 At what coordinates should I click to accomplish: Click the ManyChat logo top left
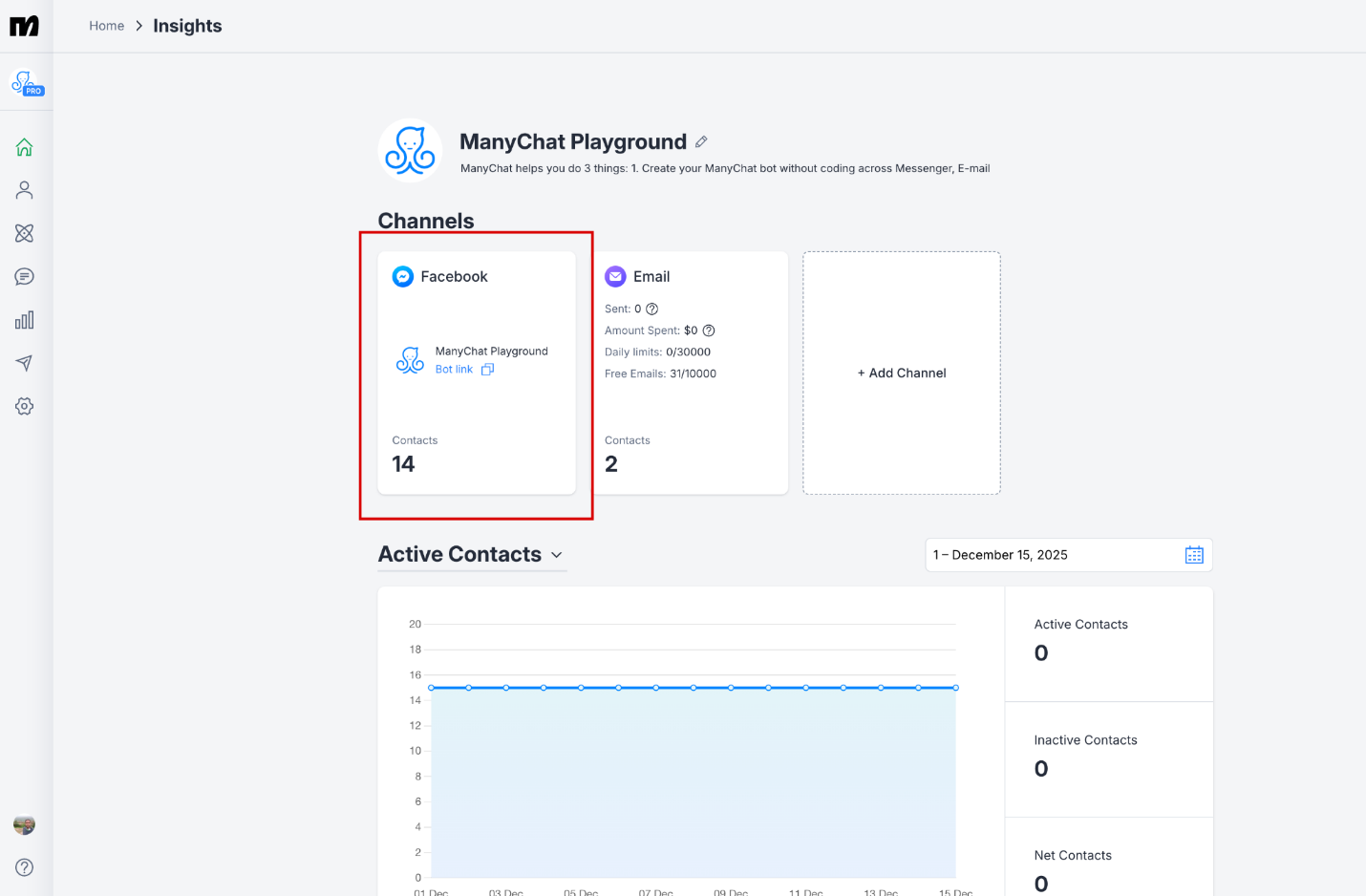pos(24,25)
